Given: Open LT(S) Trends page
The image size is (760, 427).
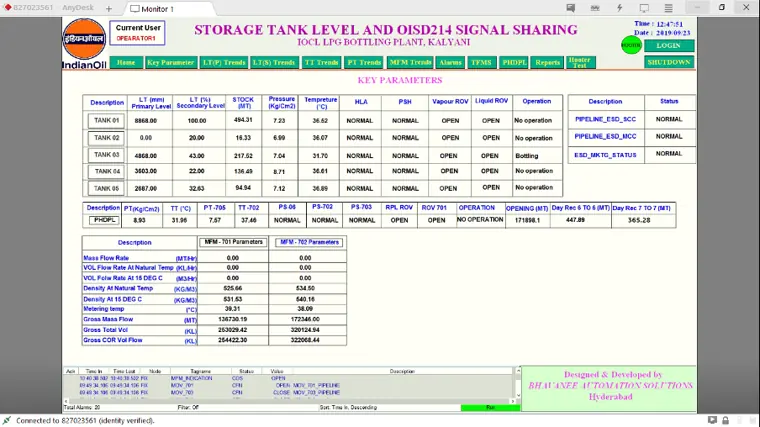Looking at the screenshot, I should tap(274, 63).
